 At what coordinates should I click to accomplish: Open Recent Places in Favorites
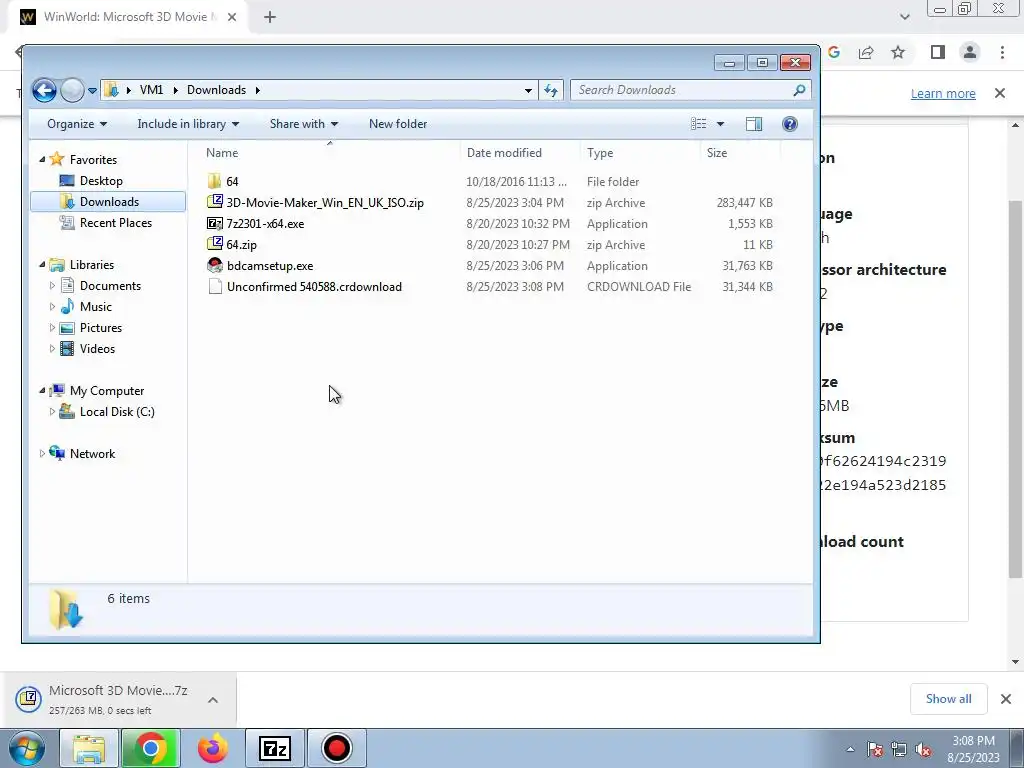[116, 223]
